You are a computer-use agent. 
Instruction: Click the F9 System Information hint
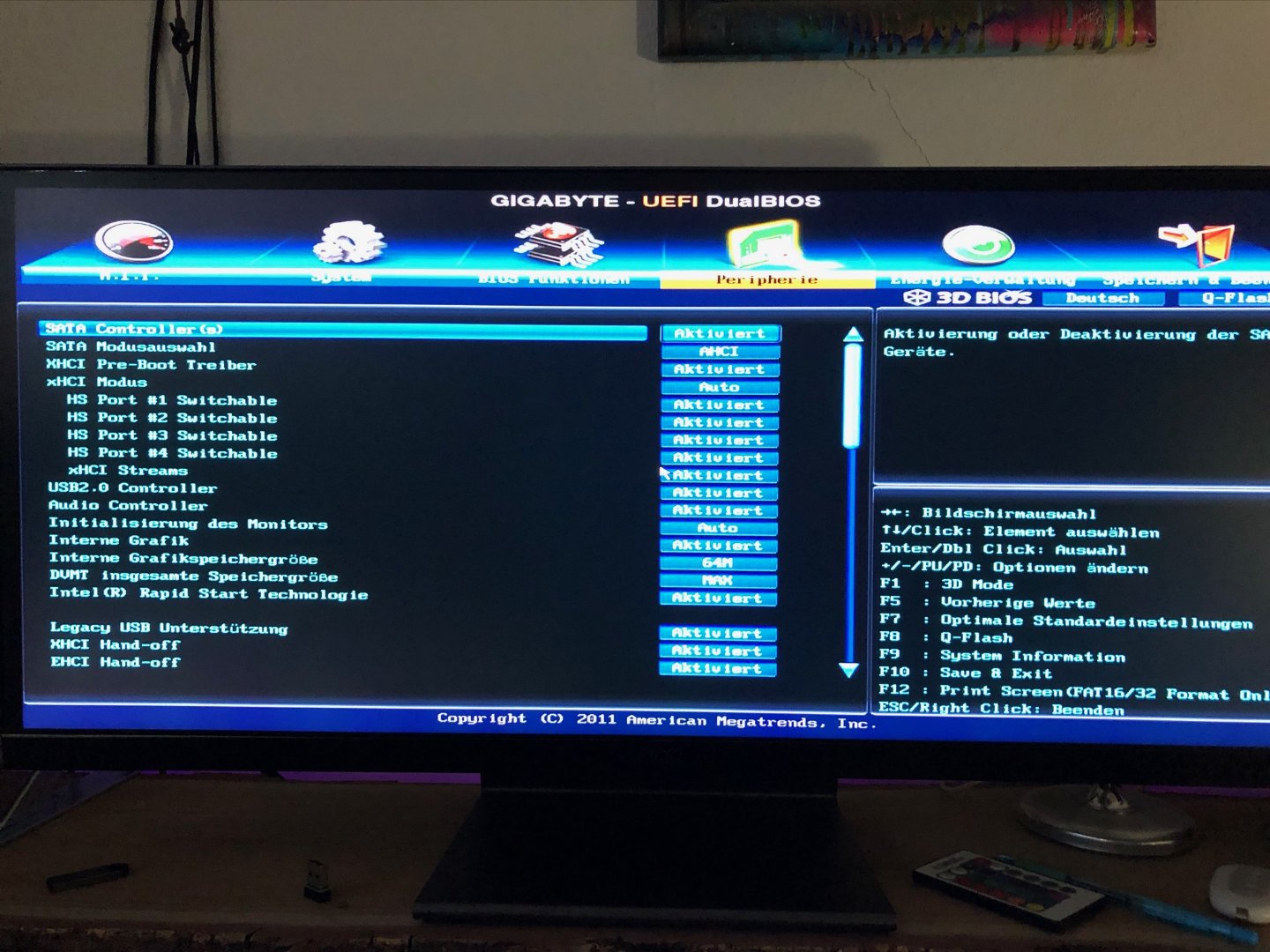pyautogui.click(x=1003, y=656)
